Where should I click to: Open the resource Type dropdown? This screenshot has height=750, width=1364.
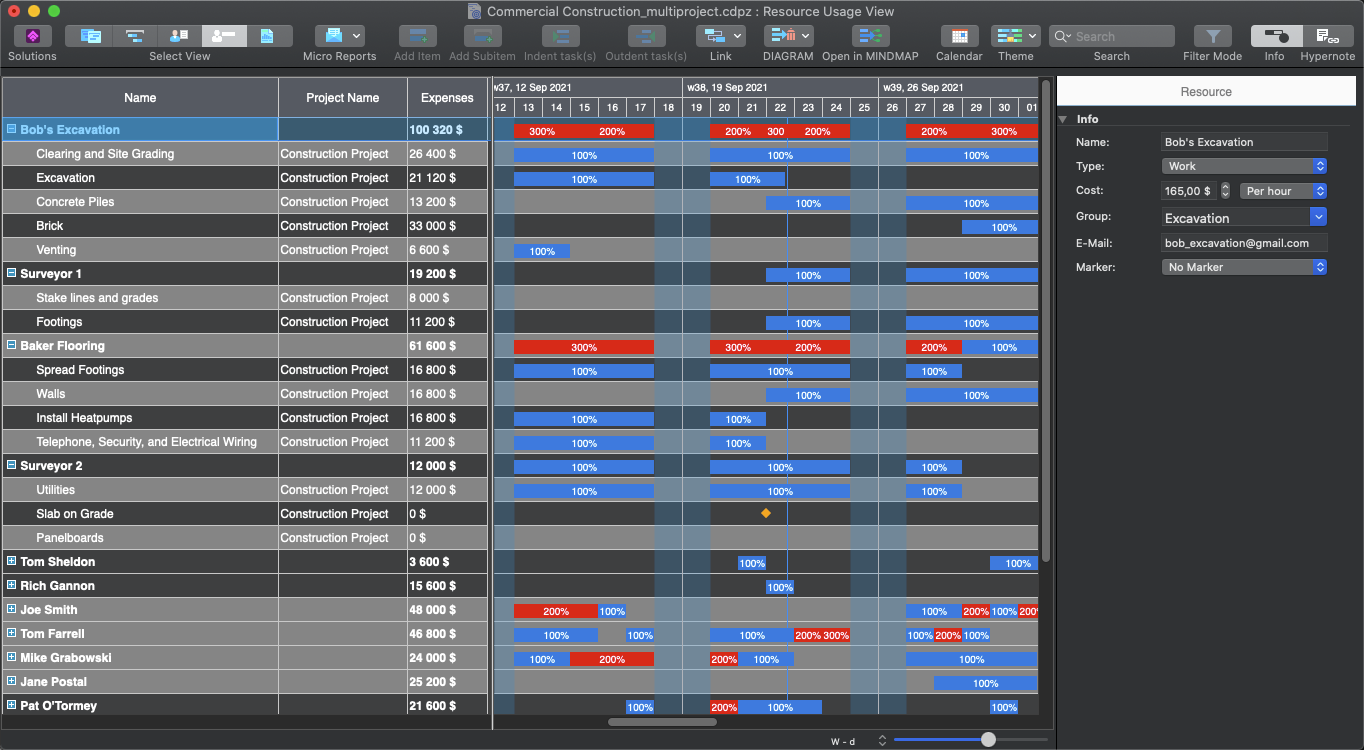pyautogui.click(x=1244, y=166)
